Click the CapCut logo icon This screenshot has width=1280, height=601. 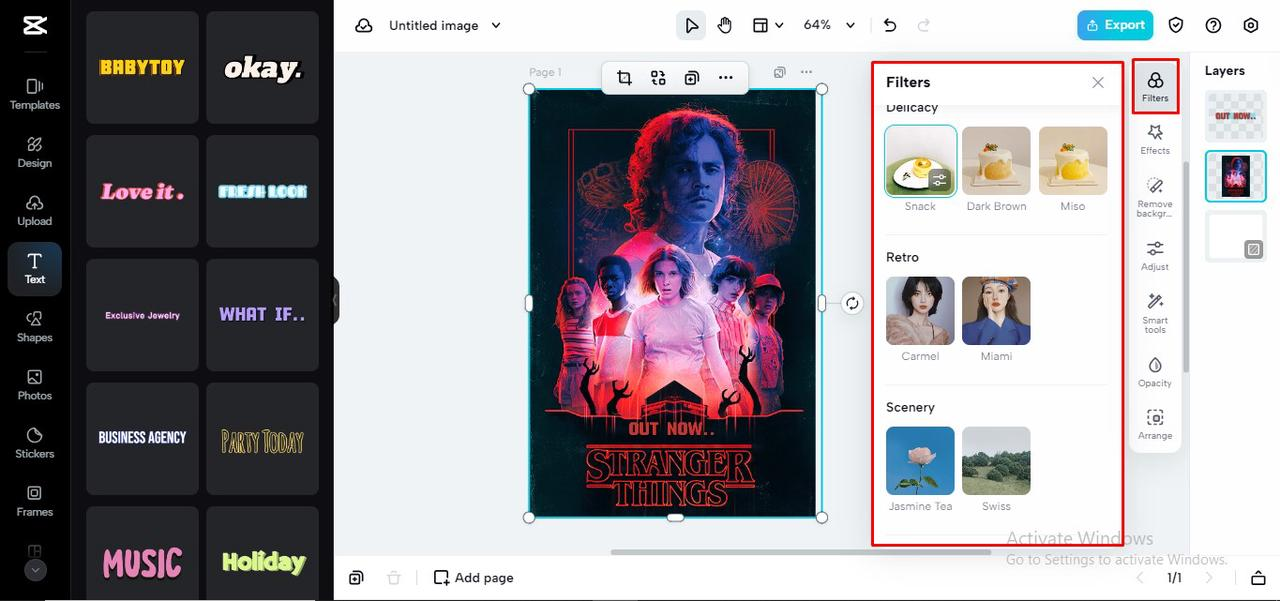35,25
